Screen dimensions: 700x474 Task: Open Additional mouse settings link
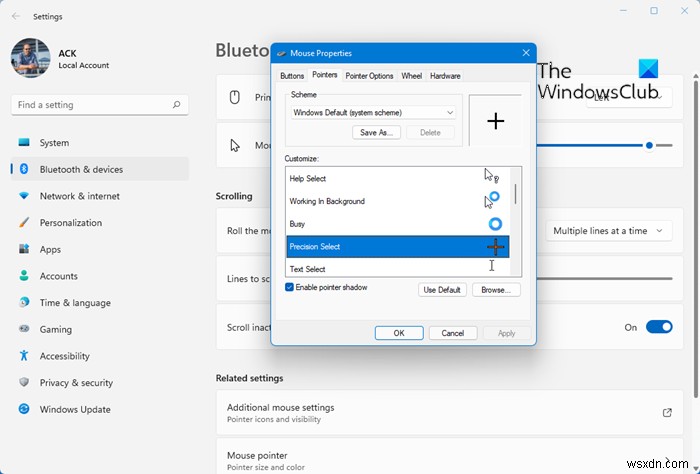[x=450, y=413]
